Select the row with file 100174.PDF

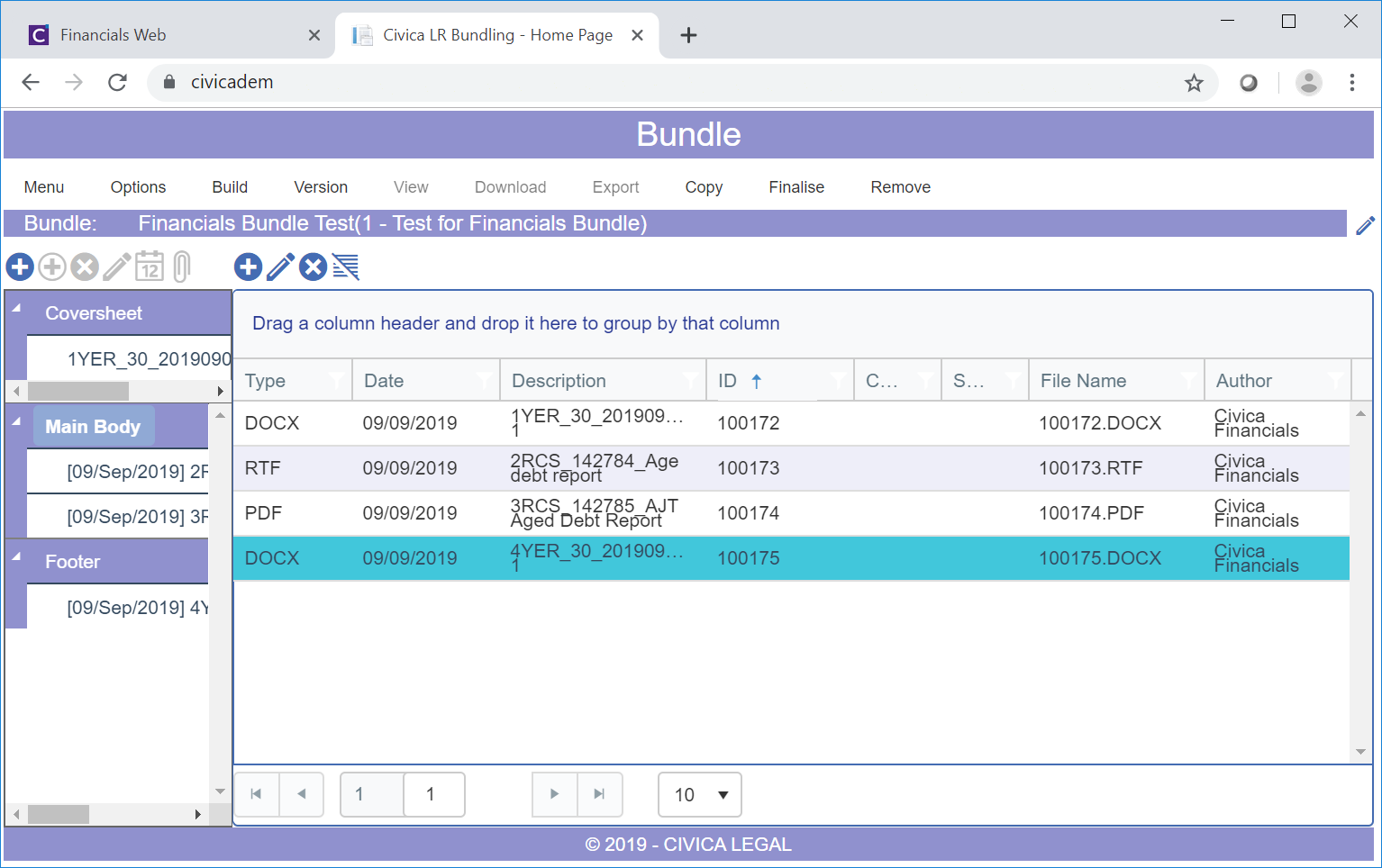[791, 513]
